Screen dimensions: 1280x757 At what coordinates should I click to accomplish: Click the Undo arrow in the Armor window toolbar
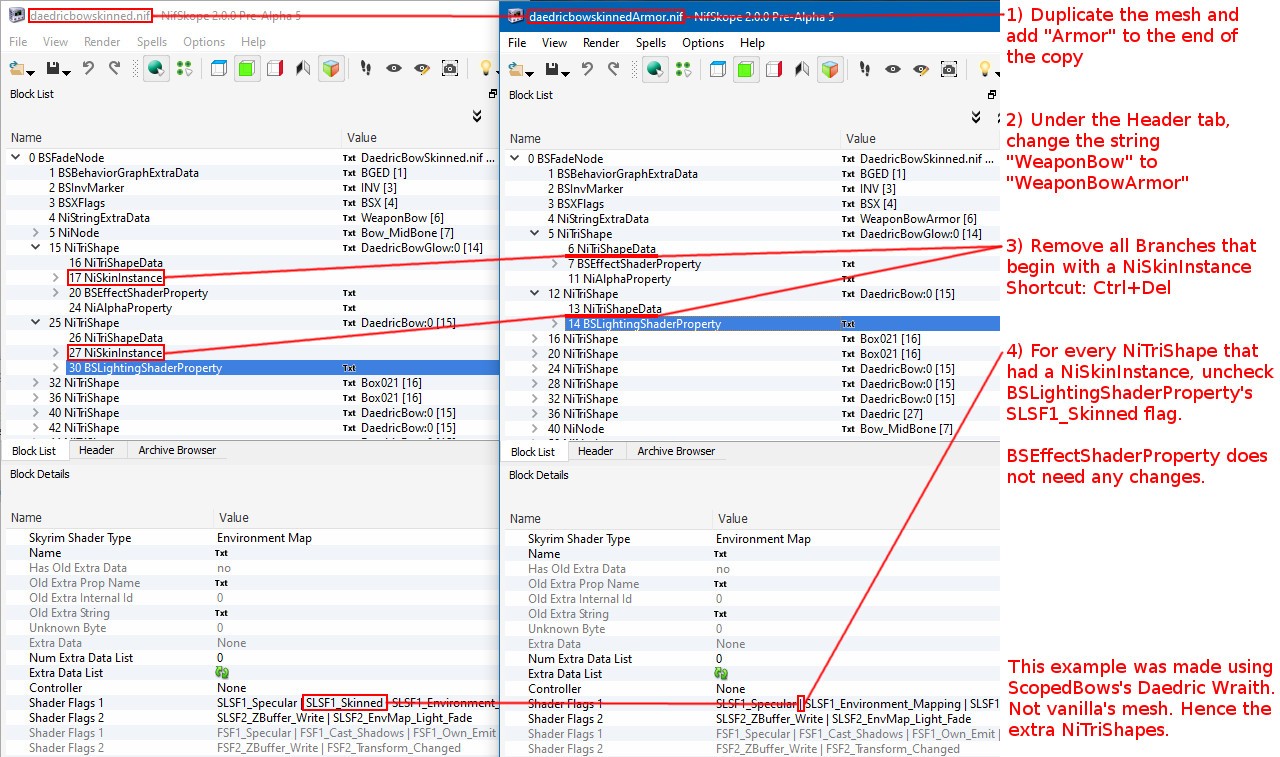coord(587,69)
